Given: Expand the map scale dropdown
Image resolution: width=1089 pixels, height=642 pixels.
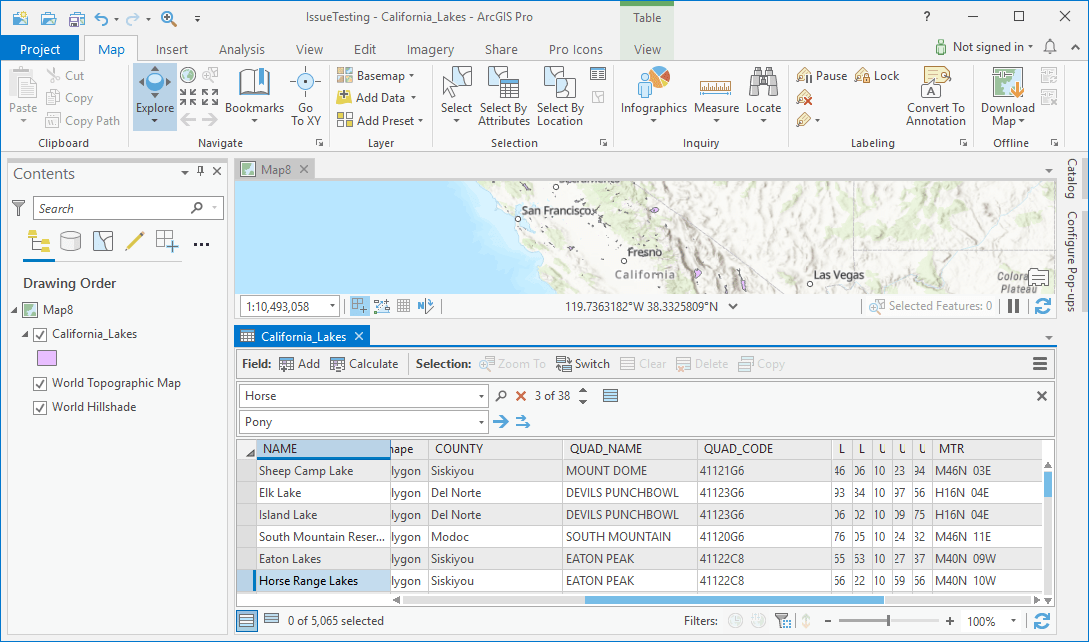Looking at the screenshot, I should click(x=330, y=307).
